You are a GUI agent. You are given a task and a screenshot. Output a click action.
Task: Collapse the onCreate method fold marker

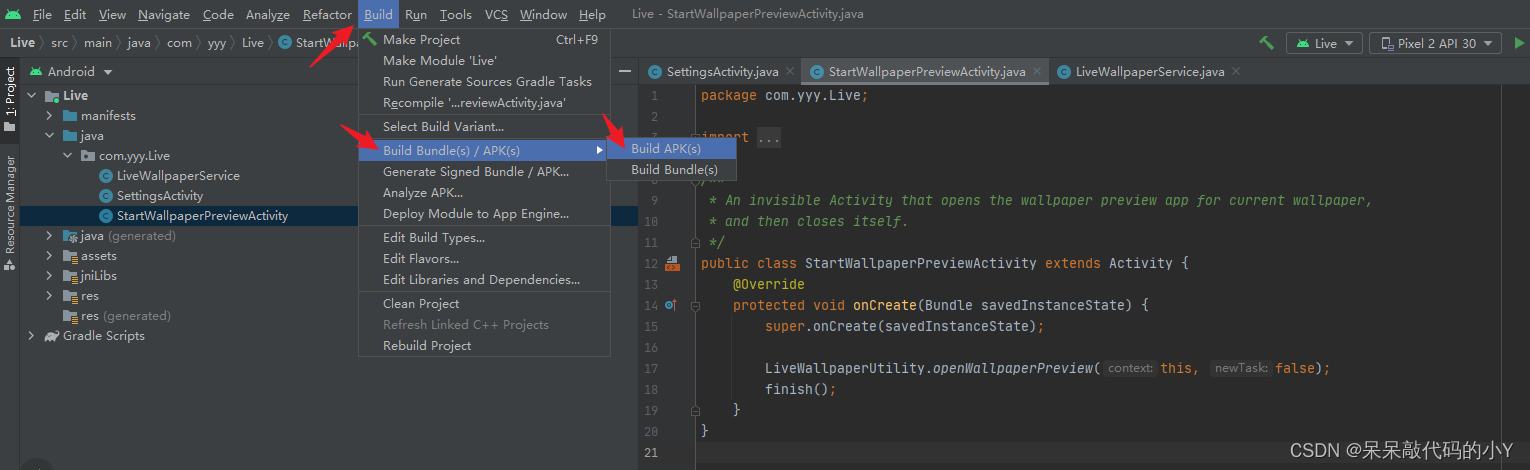coord(696,305)
